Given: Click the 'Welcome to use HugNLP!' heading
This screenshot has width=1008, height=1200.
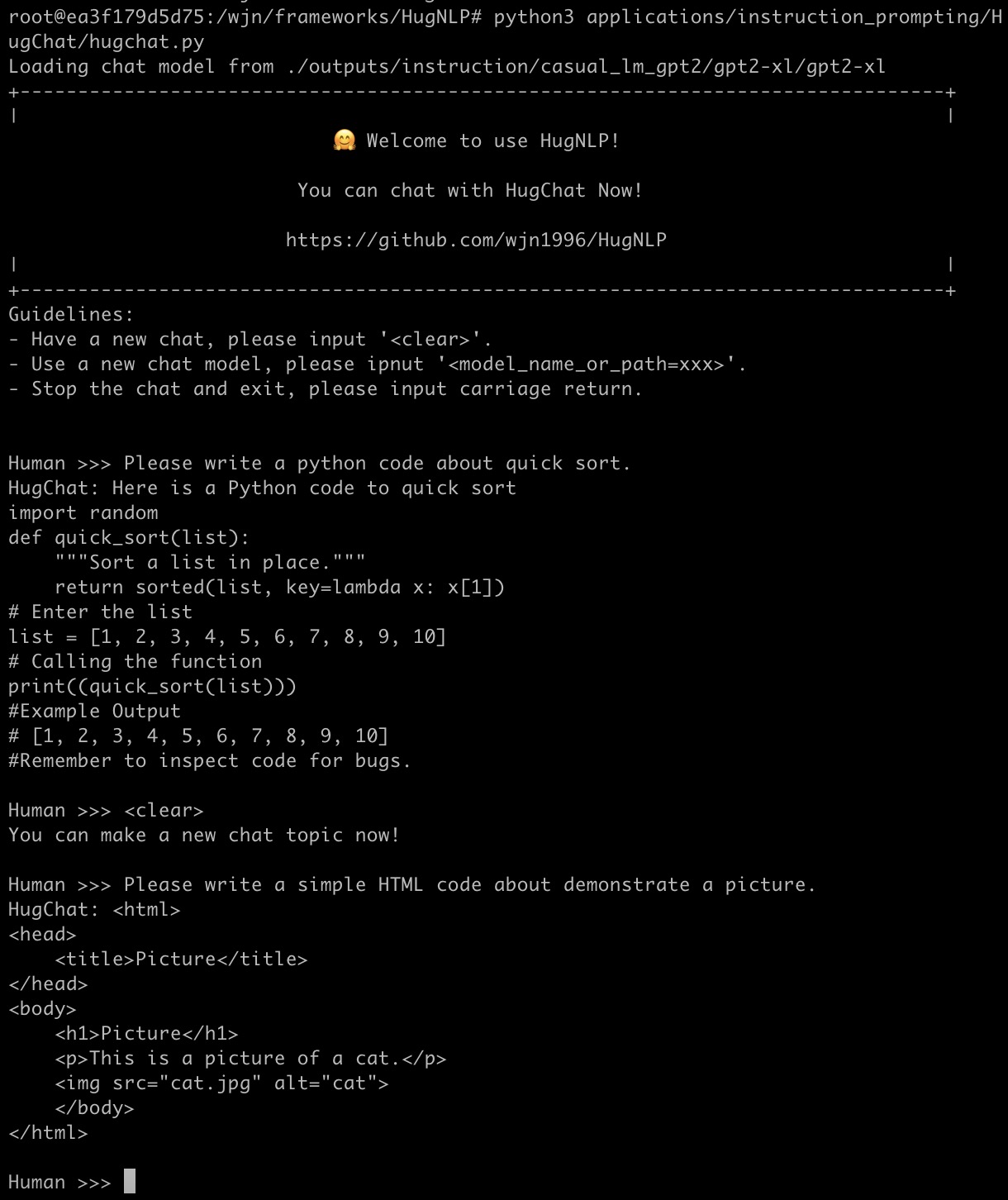Looking at the screenshot, I should (492, 141).
